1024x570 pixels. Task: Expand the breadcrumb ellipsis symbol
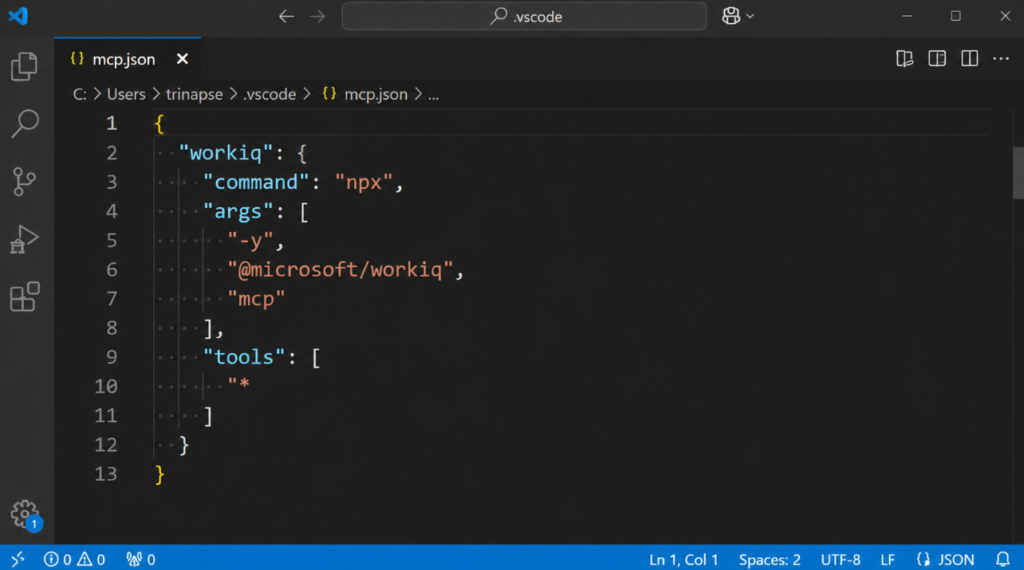[434, 95]
